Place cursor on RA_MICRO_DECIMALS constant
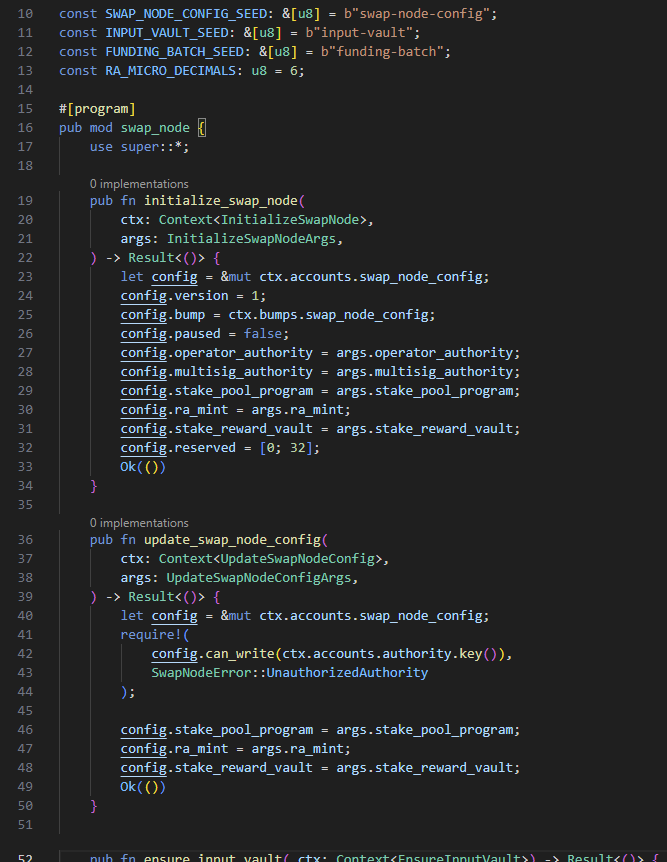 (170, 71)
